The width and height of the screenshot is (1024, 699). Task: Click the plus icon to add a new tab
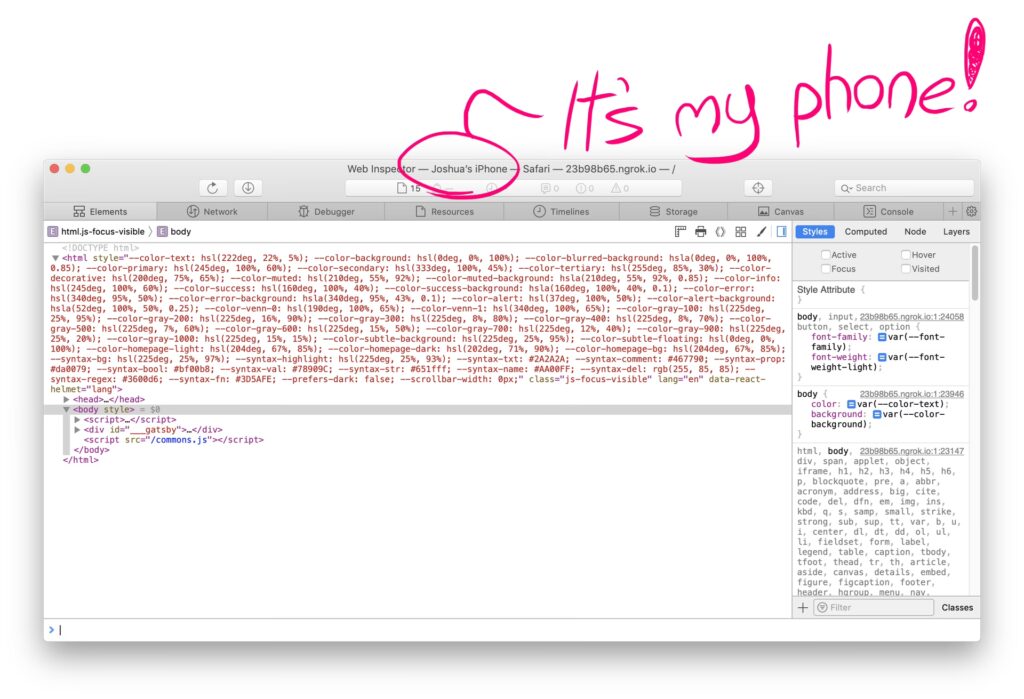[x=953, y=212]
